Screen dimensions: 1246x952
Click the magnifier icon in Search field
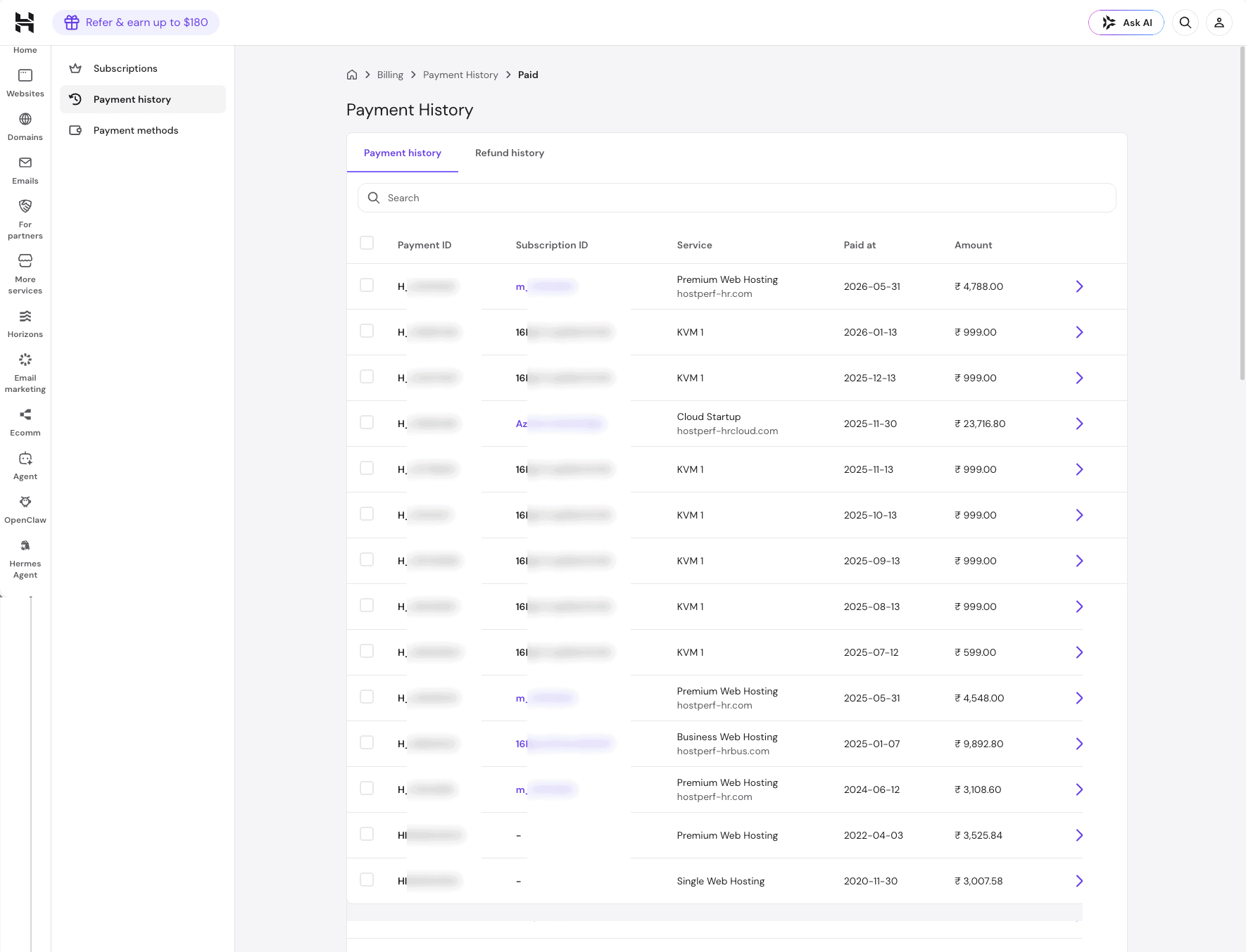[x=374, y=198]
